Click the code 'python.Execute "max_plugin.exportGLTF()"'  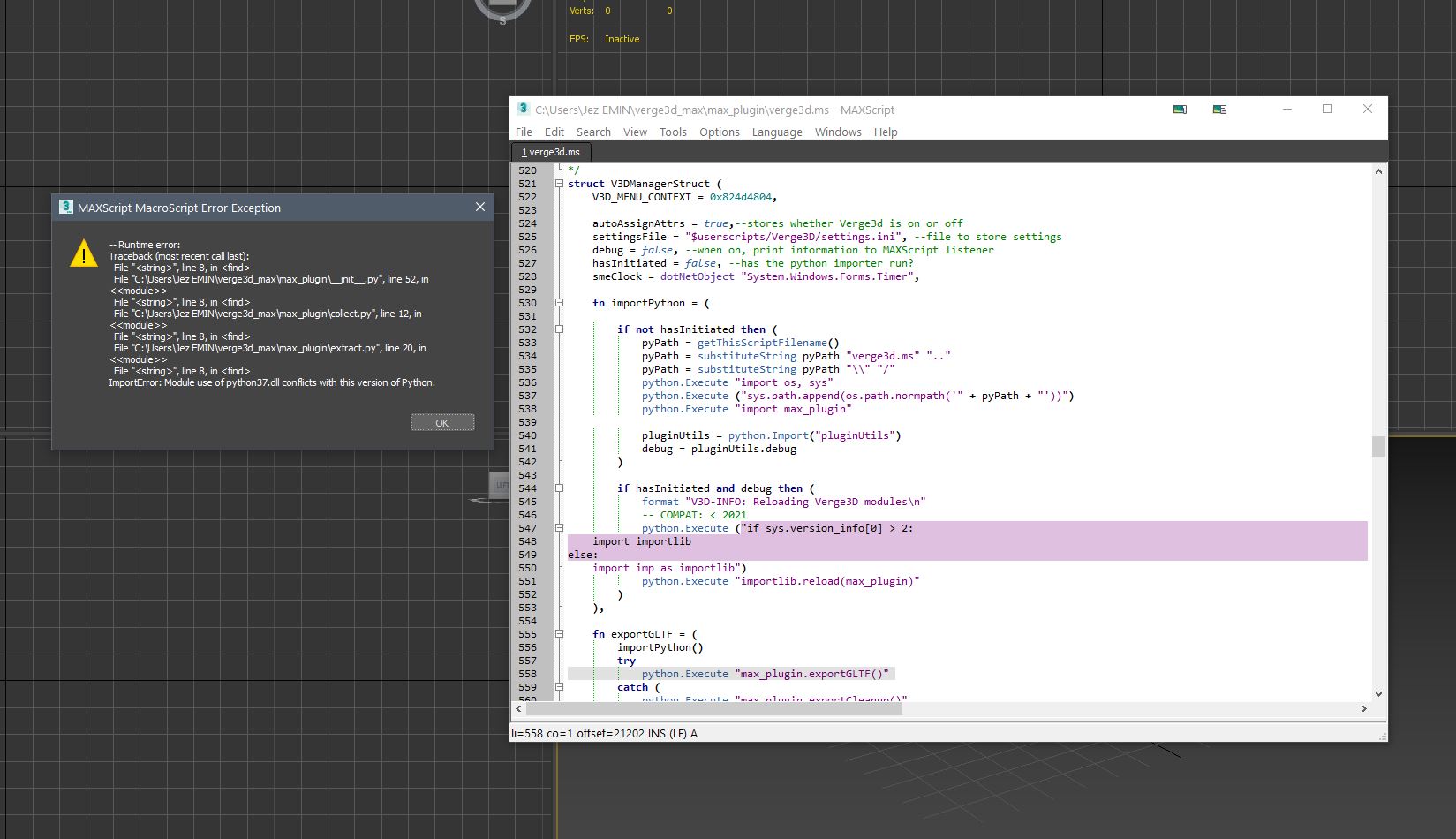(x=766, y=674)
